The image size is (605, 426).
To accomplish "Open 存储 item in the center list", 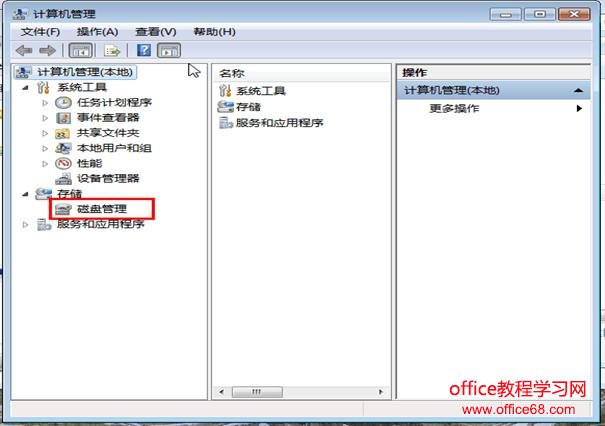I will click(x=248, y=107).
